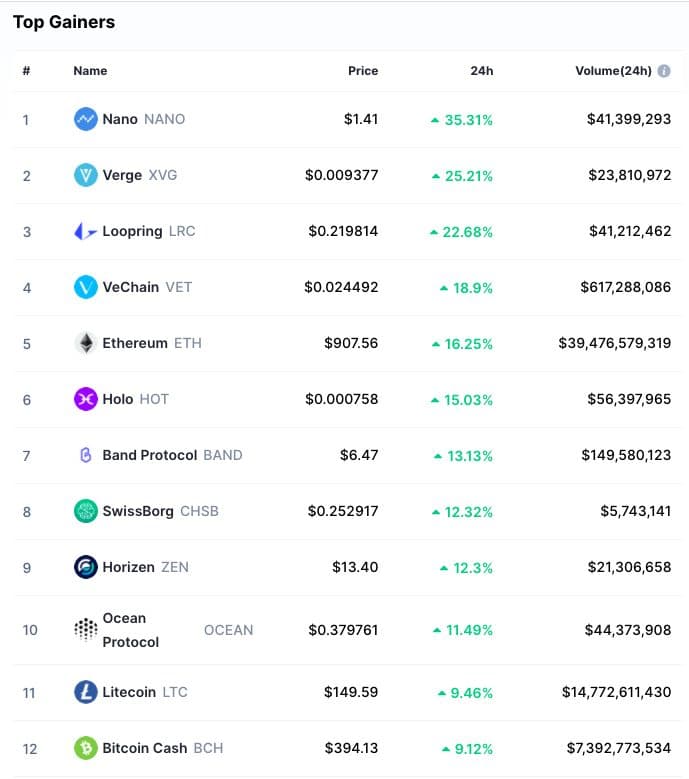This screenshot has width=689, height=779.
Task: Click the SwissBorg green logo icon
Action: click(86, 511)
